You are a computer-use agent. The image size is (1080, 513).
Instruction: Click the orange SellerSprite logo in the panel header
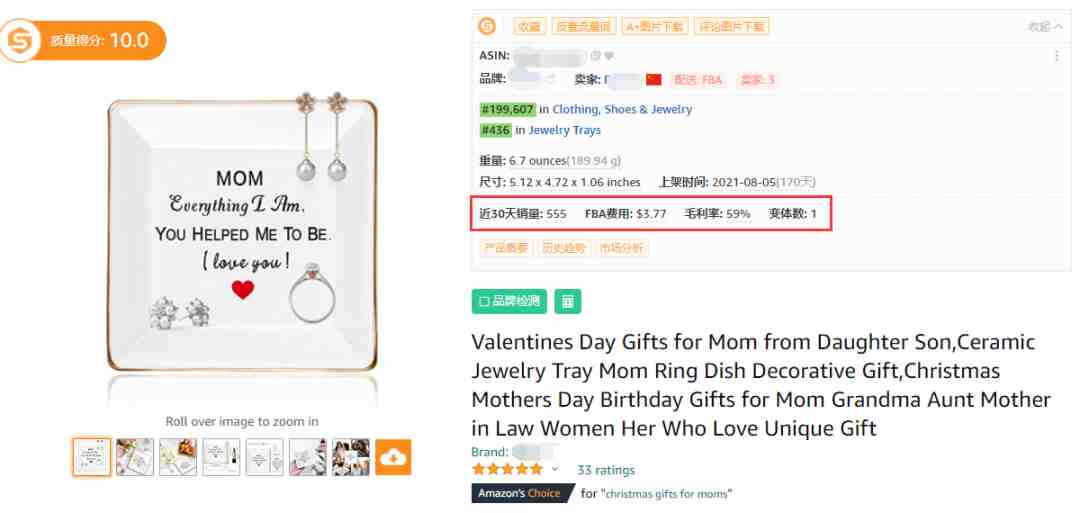pyautogui.click(x=487, y=27)
